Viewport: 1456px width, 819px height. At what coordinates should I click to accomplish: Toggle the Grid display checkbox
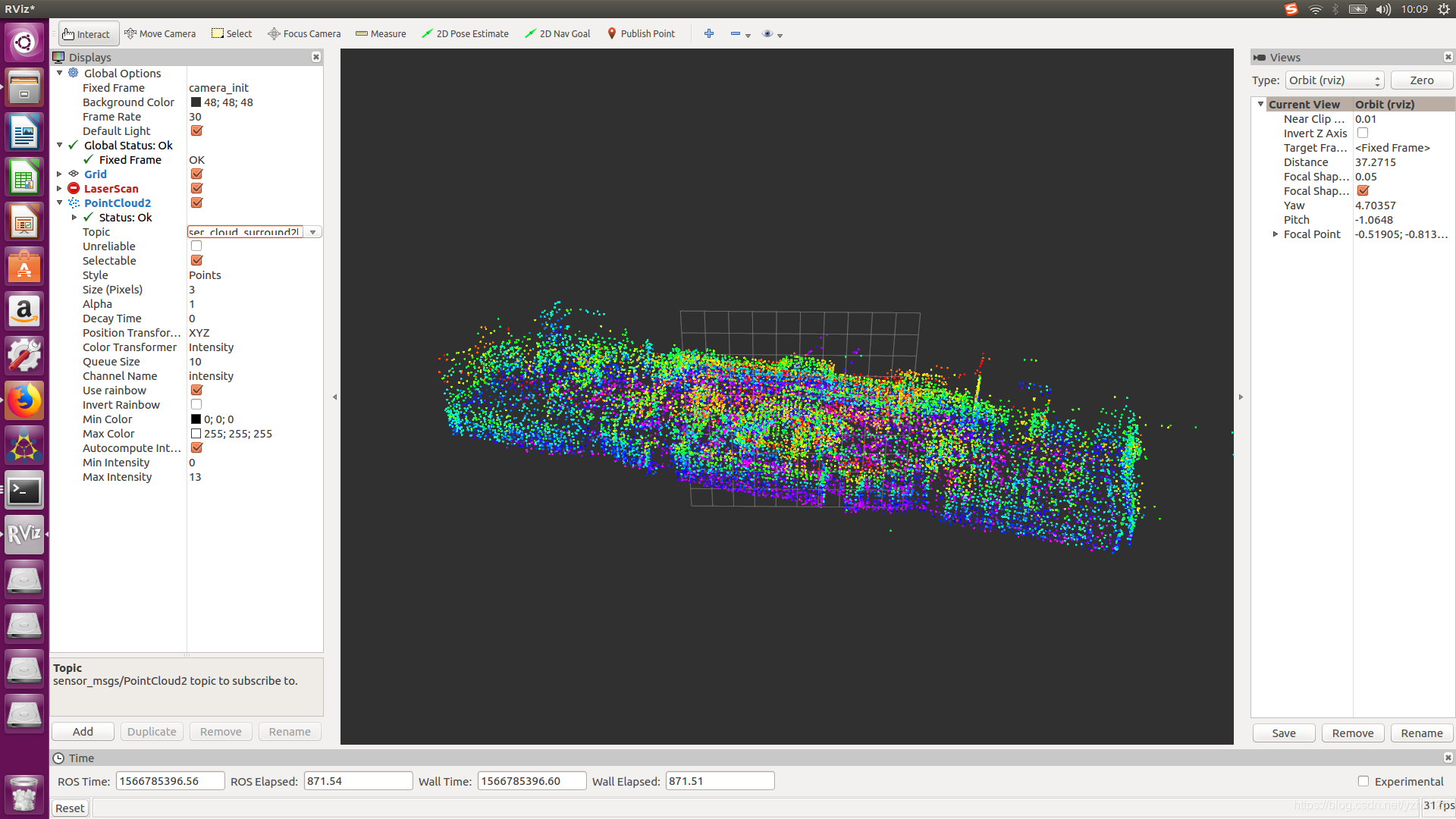coord(196,174)
